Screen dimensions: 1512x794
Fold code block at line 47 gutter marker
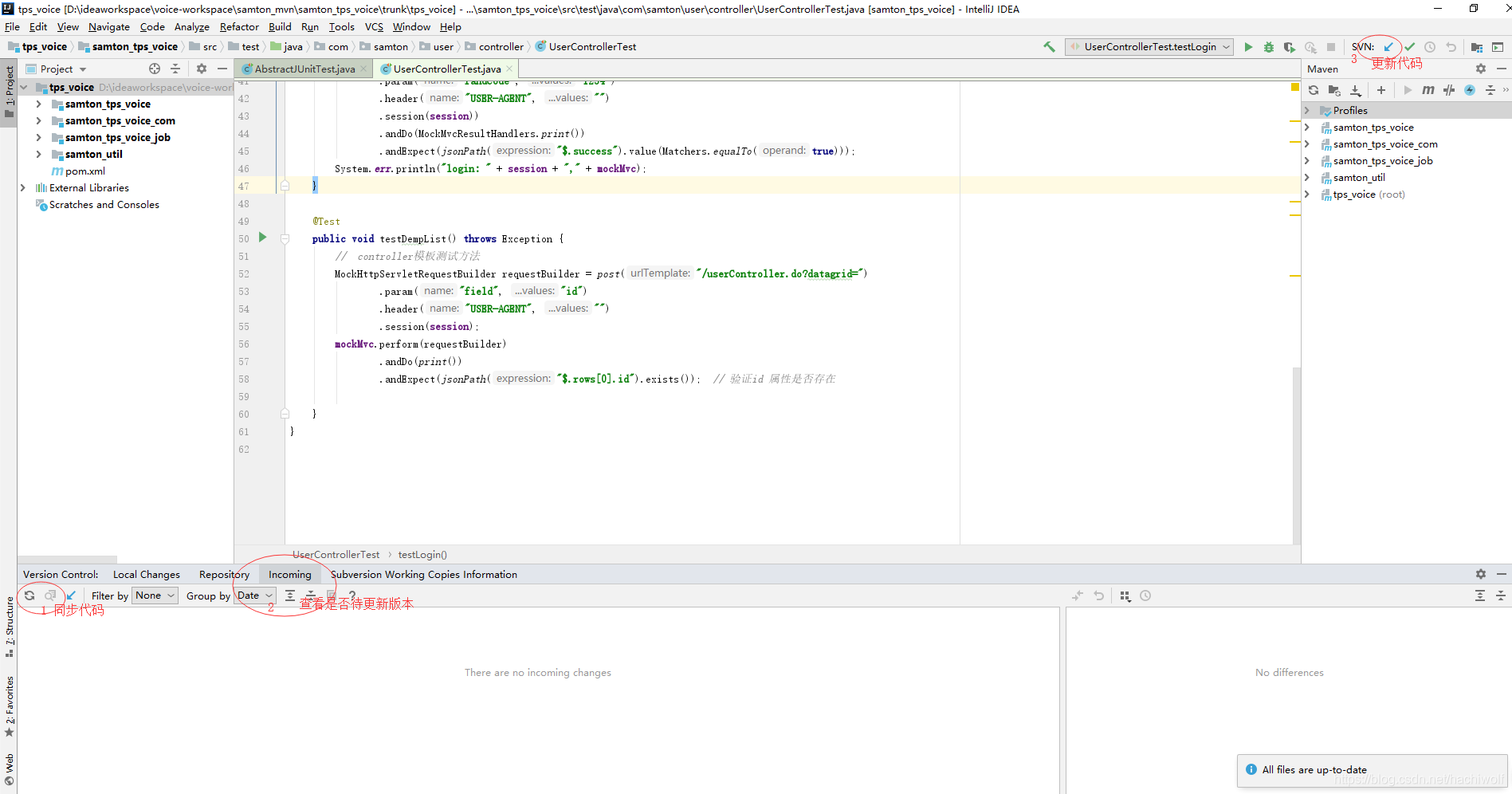click(285, 186)
